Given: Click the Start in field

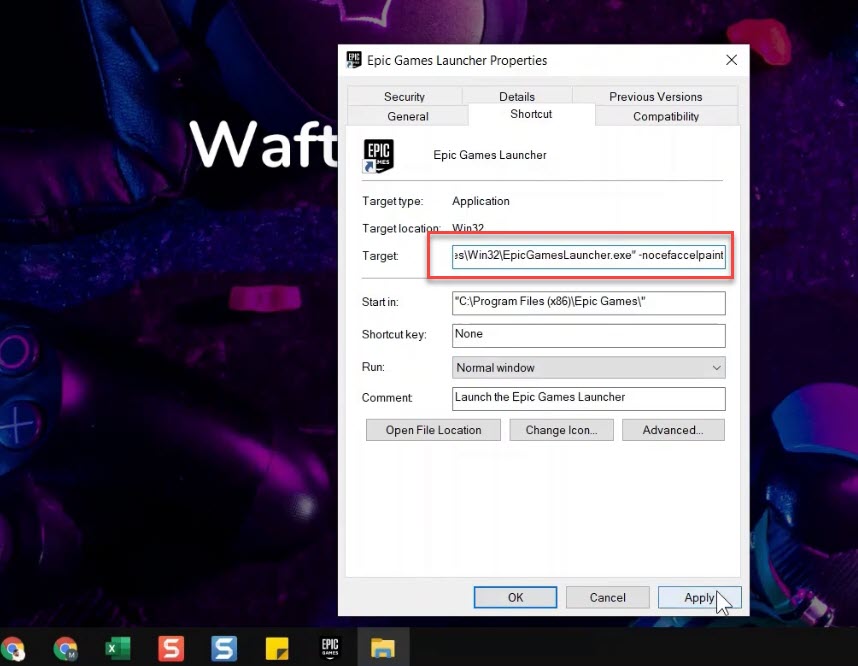Looking at the screenshot, I should (589, 303).
